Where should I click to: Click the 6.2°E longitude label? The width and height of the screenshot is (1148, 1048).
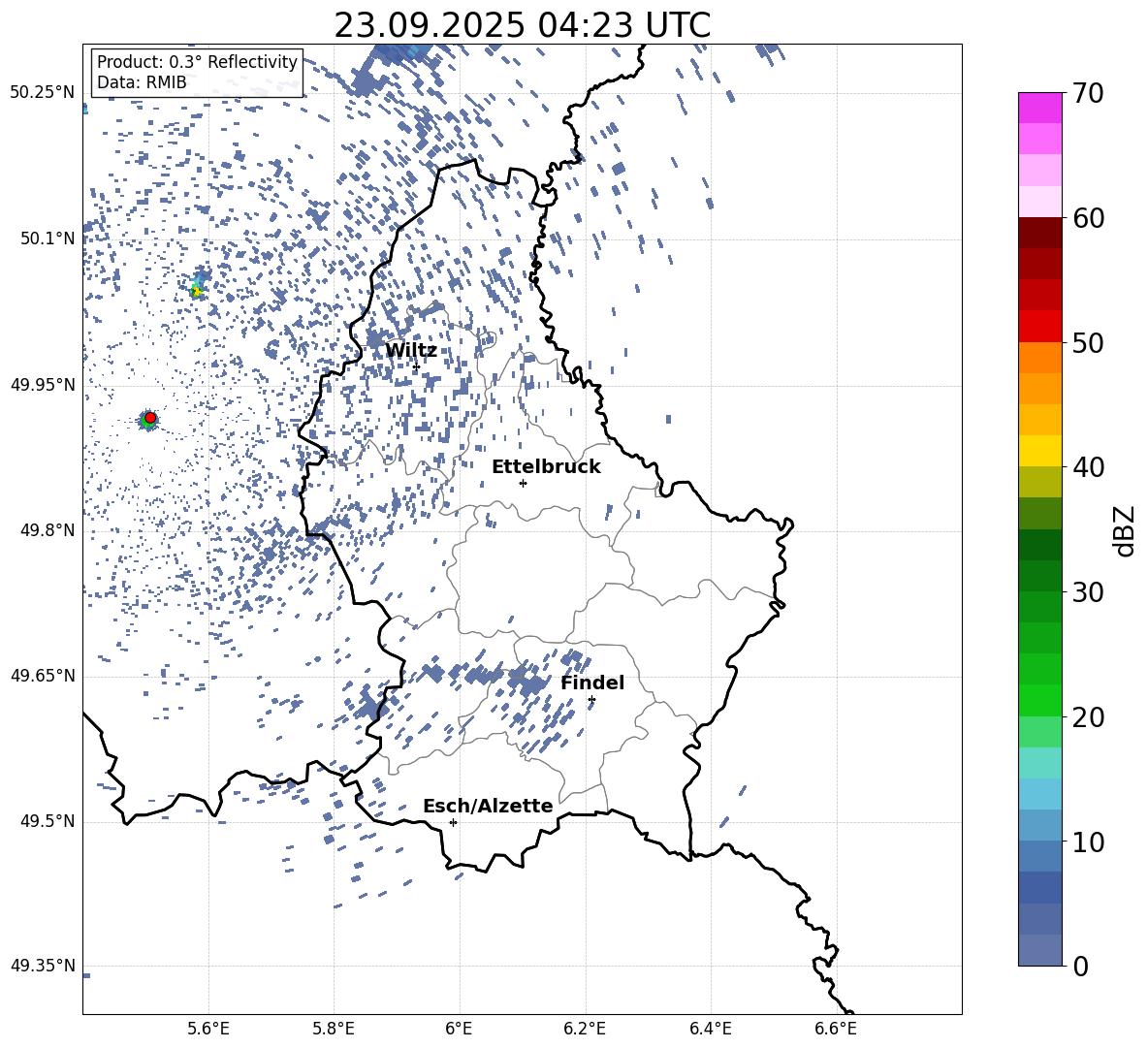pos(585,1029)
